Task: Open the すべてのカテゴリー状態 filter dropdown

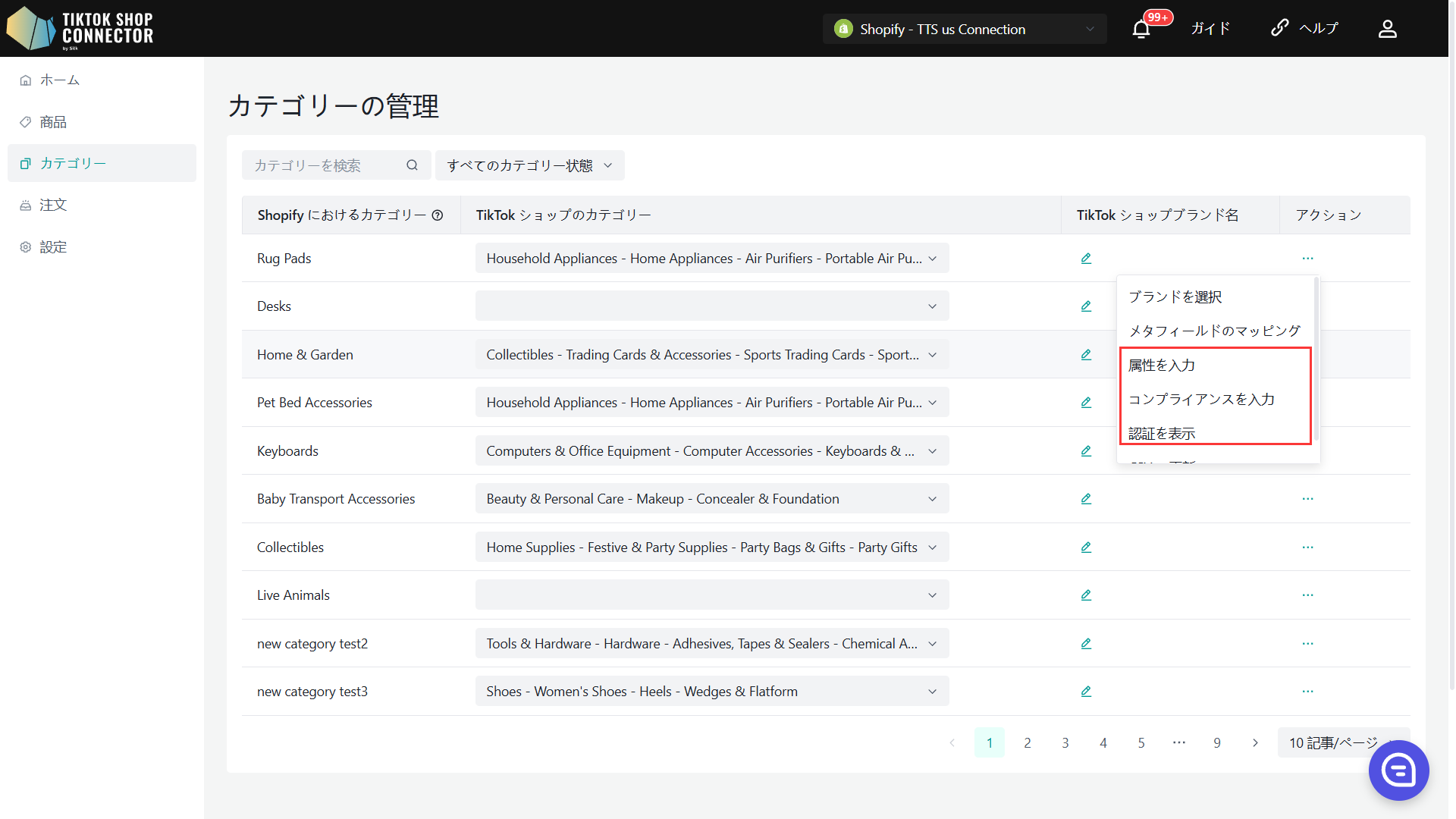Action: (x=529, y=165)
